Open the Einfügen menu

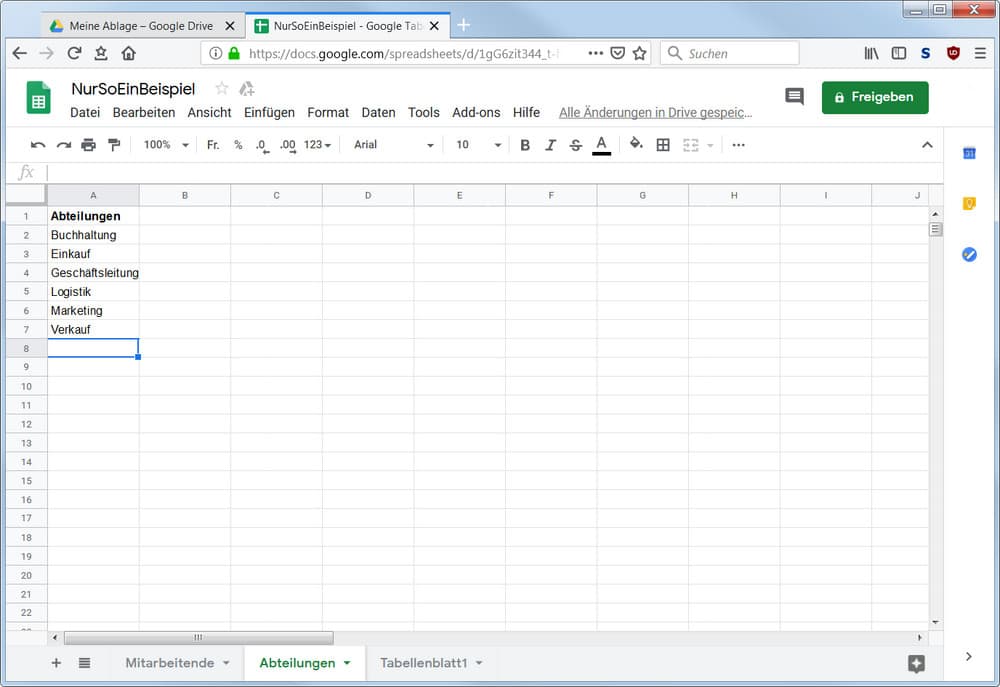269,113
